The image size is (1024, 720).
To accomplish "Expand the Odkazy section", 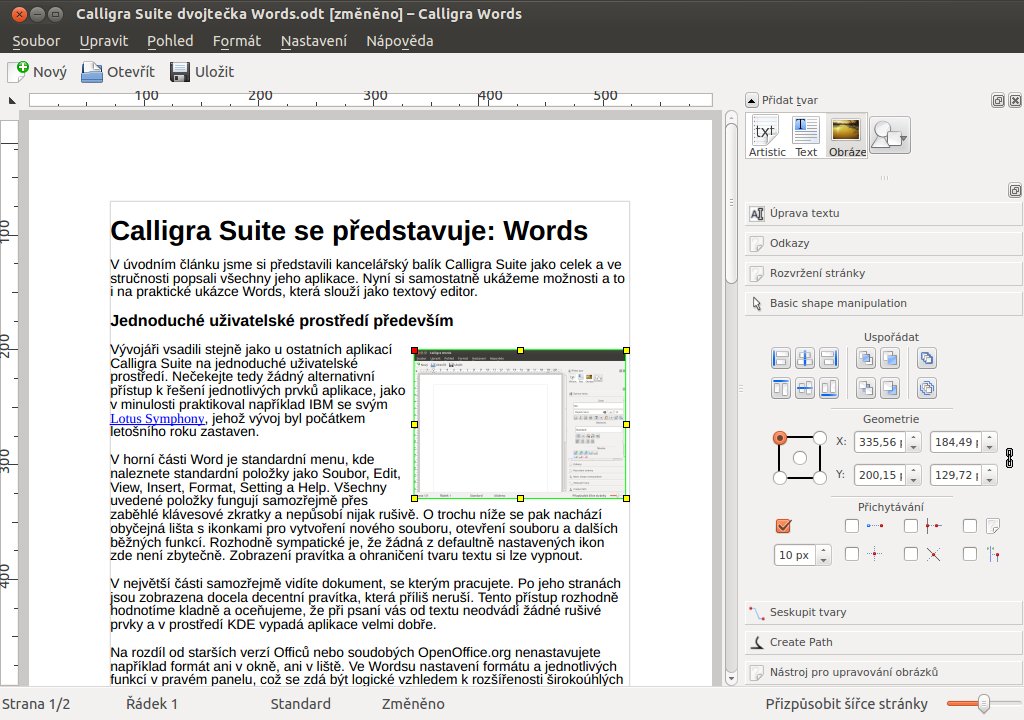I will tap(883, 243).
